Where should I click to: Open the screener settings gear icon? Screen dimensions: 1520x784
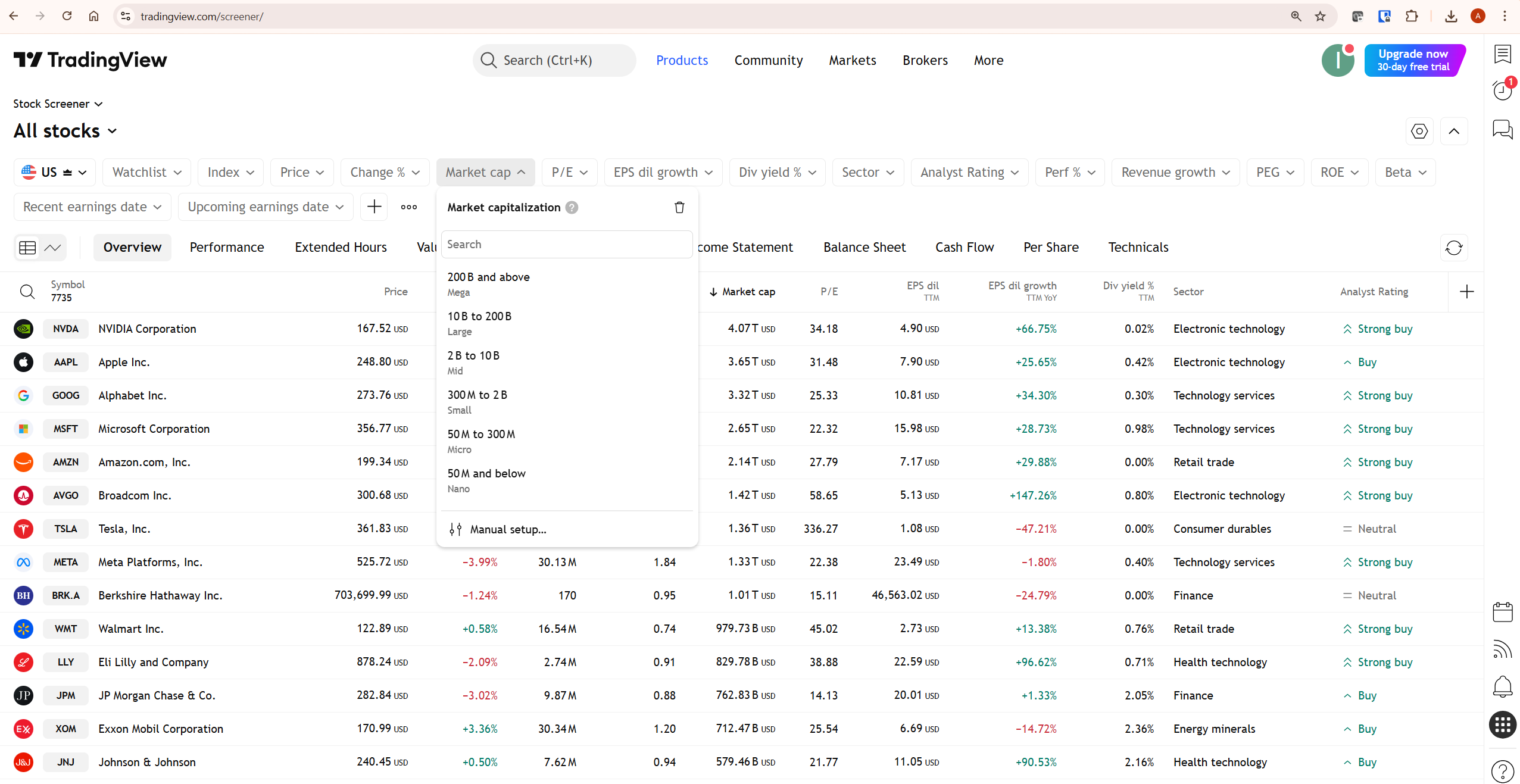tap(1419, 131)
